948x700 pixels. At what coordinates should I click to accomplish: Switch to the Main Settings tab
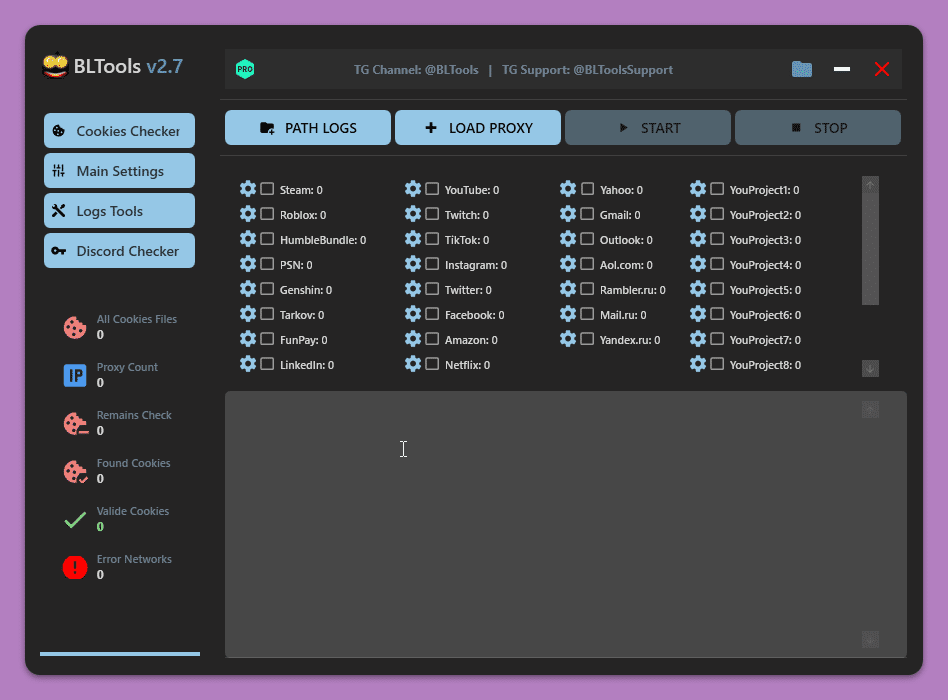pos(119,171)
